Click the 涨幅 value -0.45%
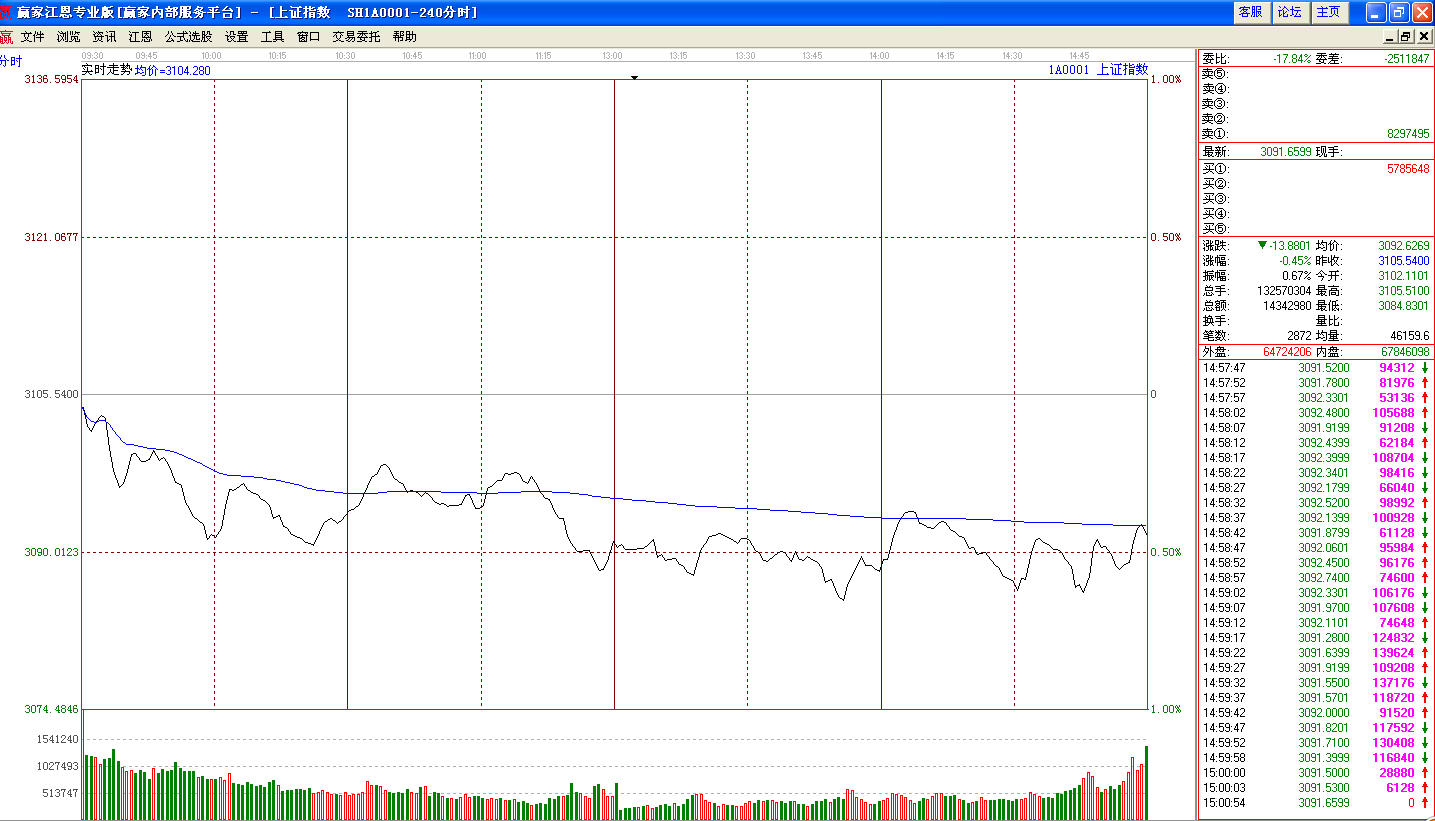1435x821 pixels. 1295,261
